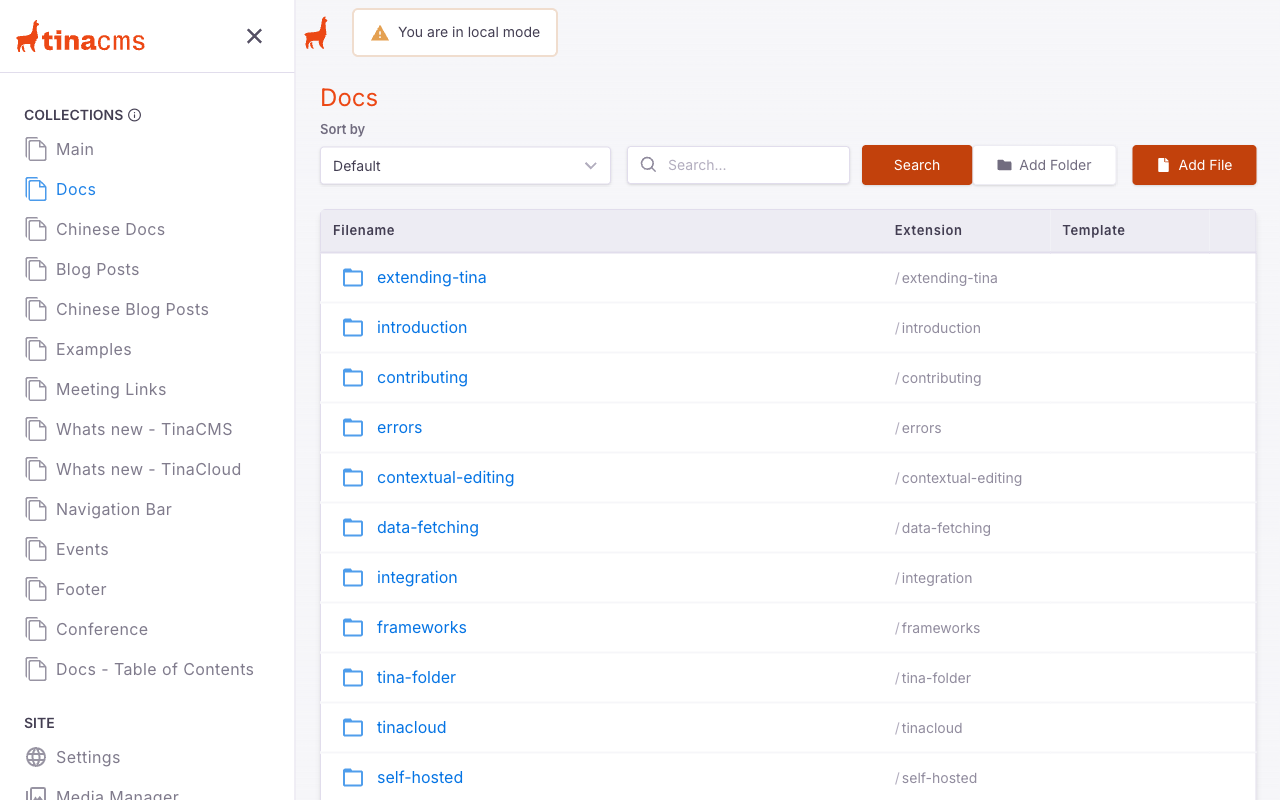Click the /extending-tina path text
The width and height of the screenshot is (1280, 800).
(x=946, y=278)
